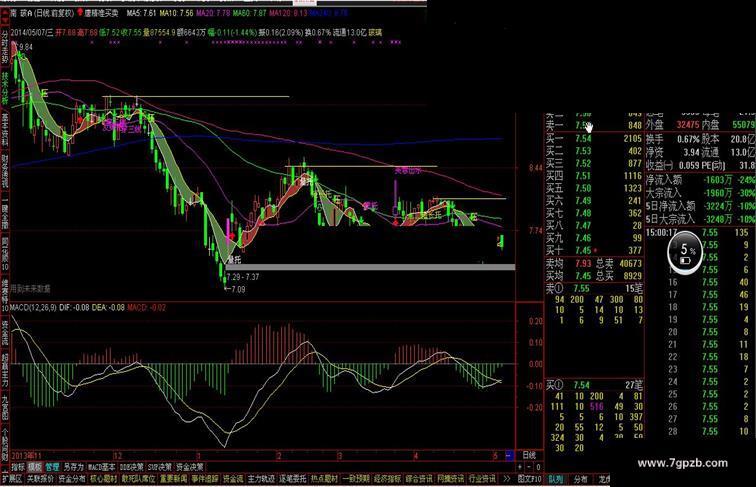
Task: Select the 分布 tab in the quote panel
Action: point(581,479)
